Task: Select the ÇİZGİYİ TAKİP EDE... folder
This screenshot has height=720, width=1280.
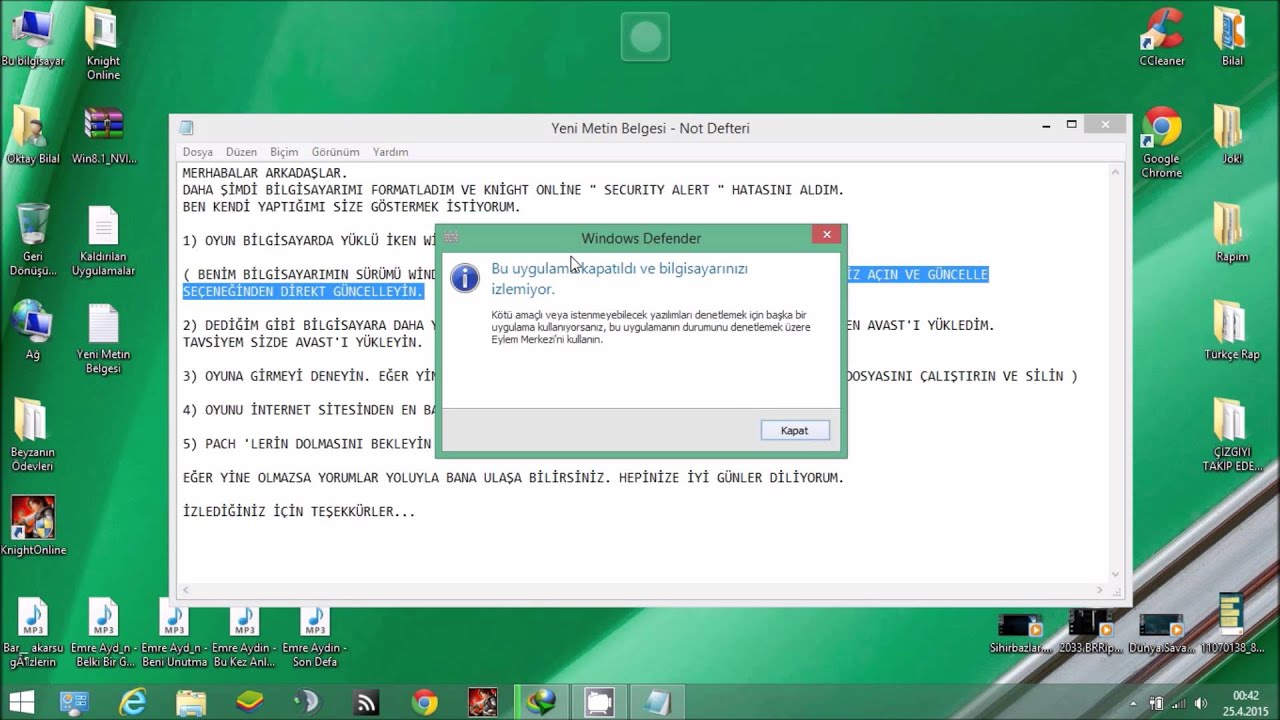Action: pyautogui.click(x=1231, y=434)
